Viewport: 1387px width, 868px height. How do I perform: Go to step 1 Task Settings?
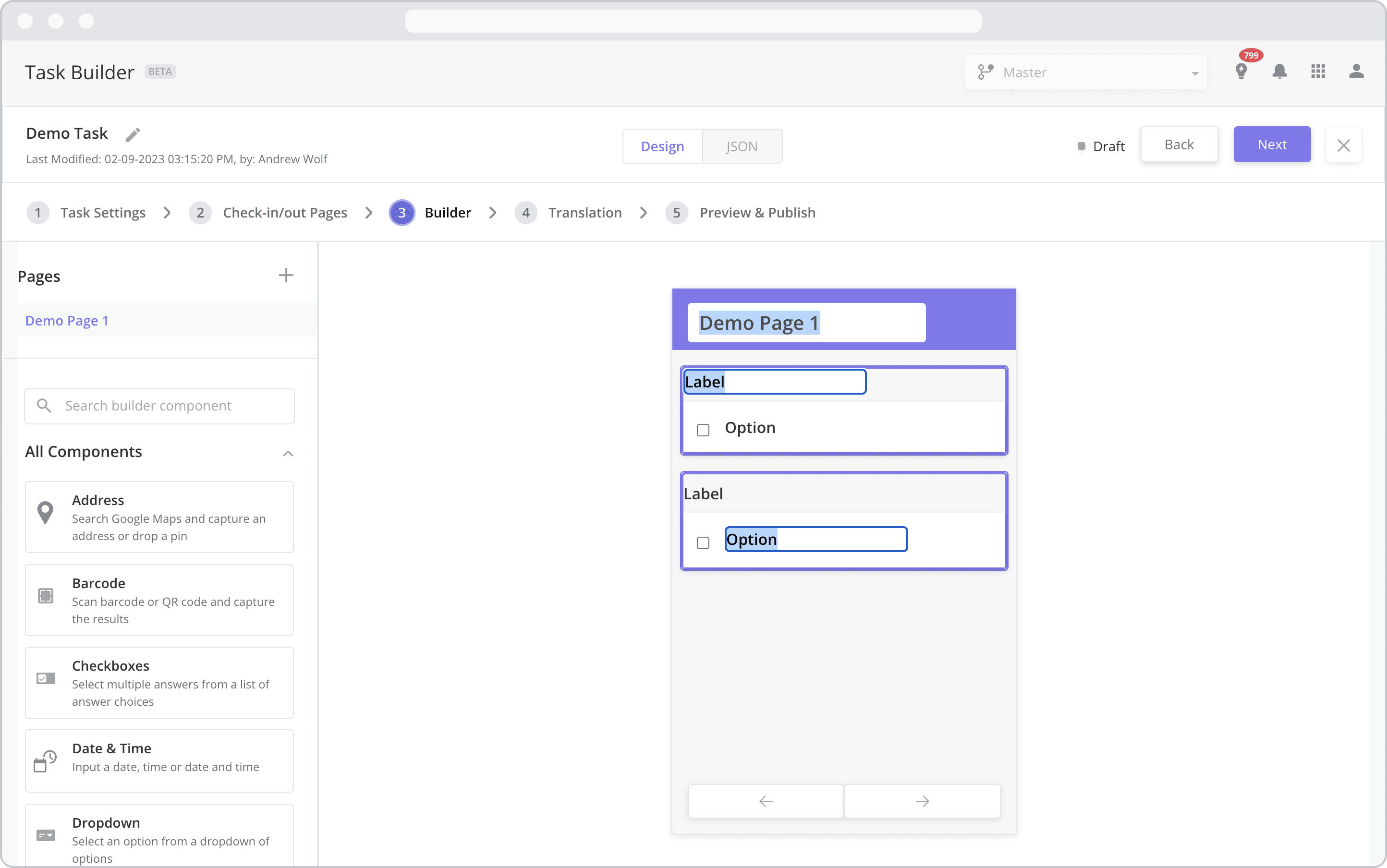tap(86, 213)
